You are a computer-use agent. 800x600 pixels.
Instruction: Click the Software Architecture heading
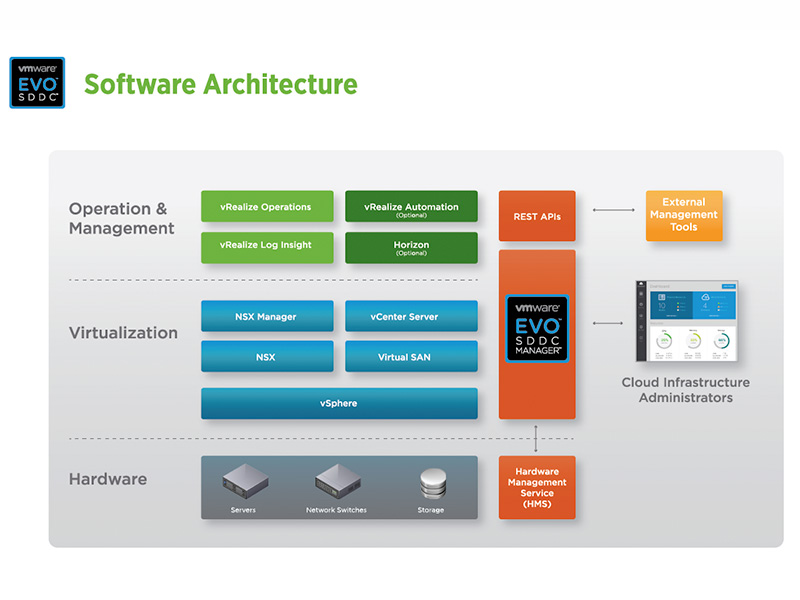(x=220, y=84)
